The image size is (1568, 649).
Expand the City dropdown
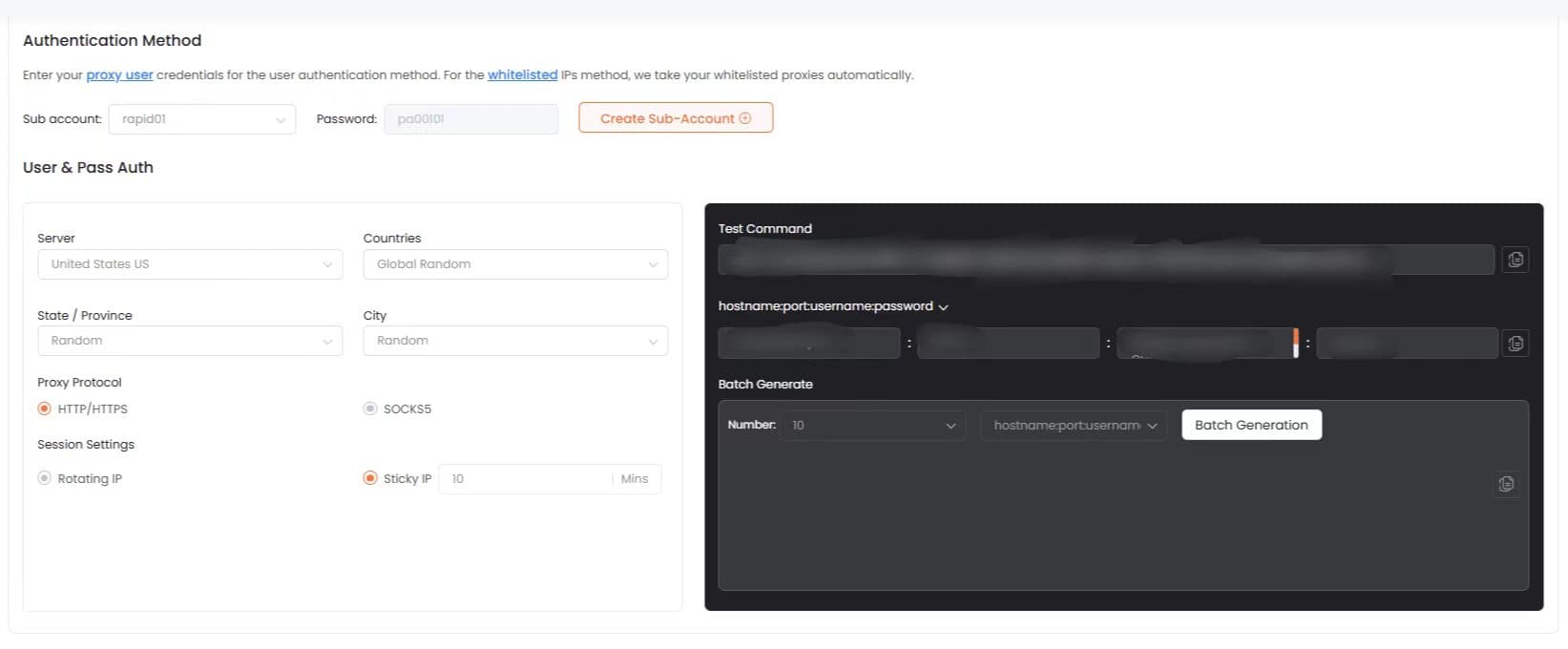point(515,341)
